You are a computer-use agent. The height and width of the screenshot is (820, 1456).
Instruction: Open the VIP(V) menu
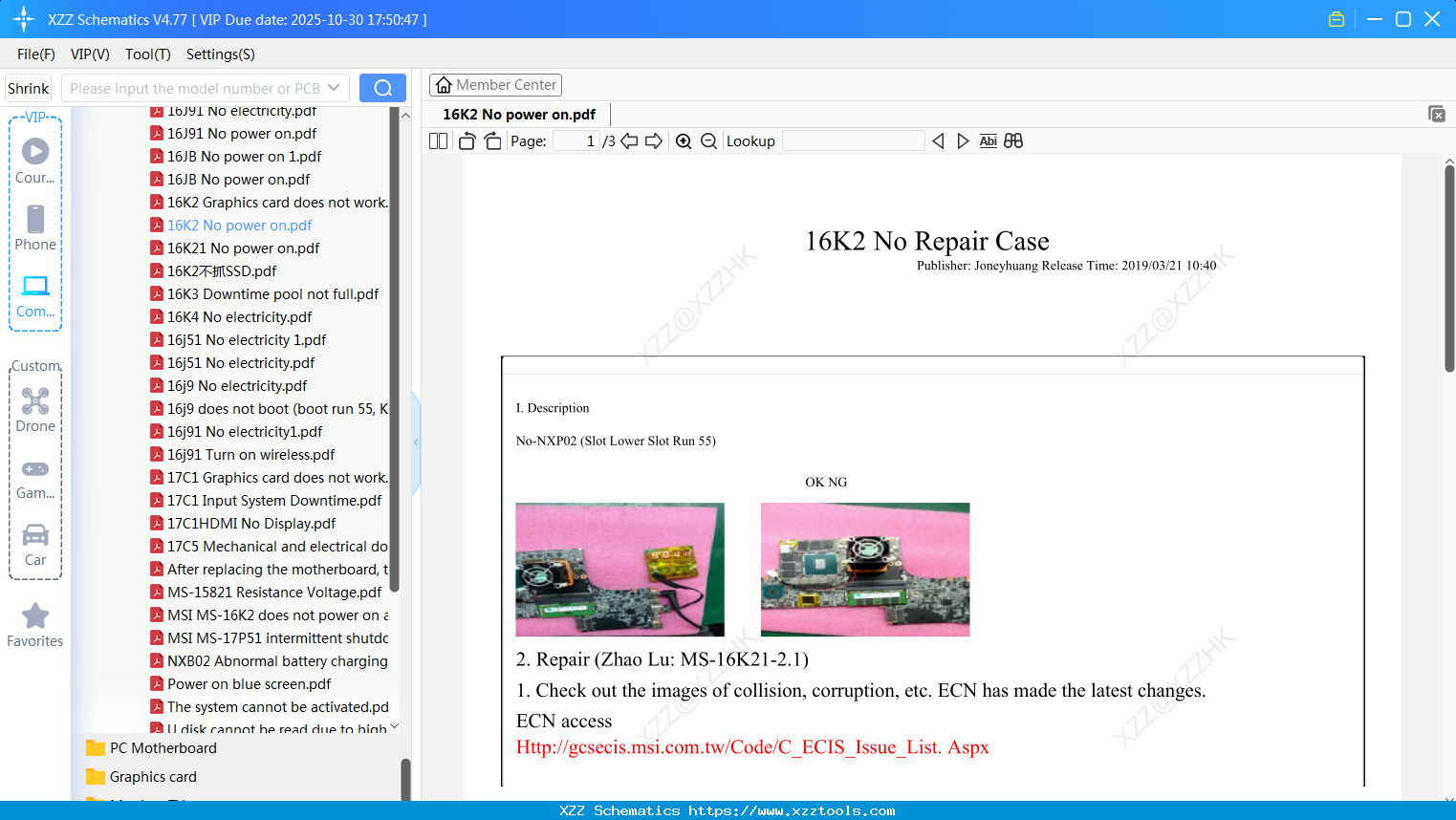tap(90, 54)
